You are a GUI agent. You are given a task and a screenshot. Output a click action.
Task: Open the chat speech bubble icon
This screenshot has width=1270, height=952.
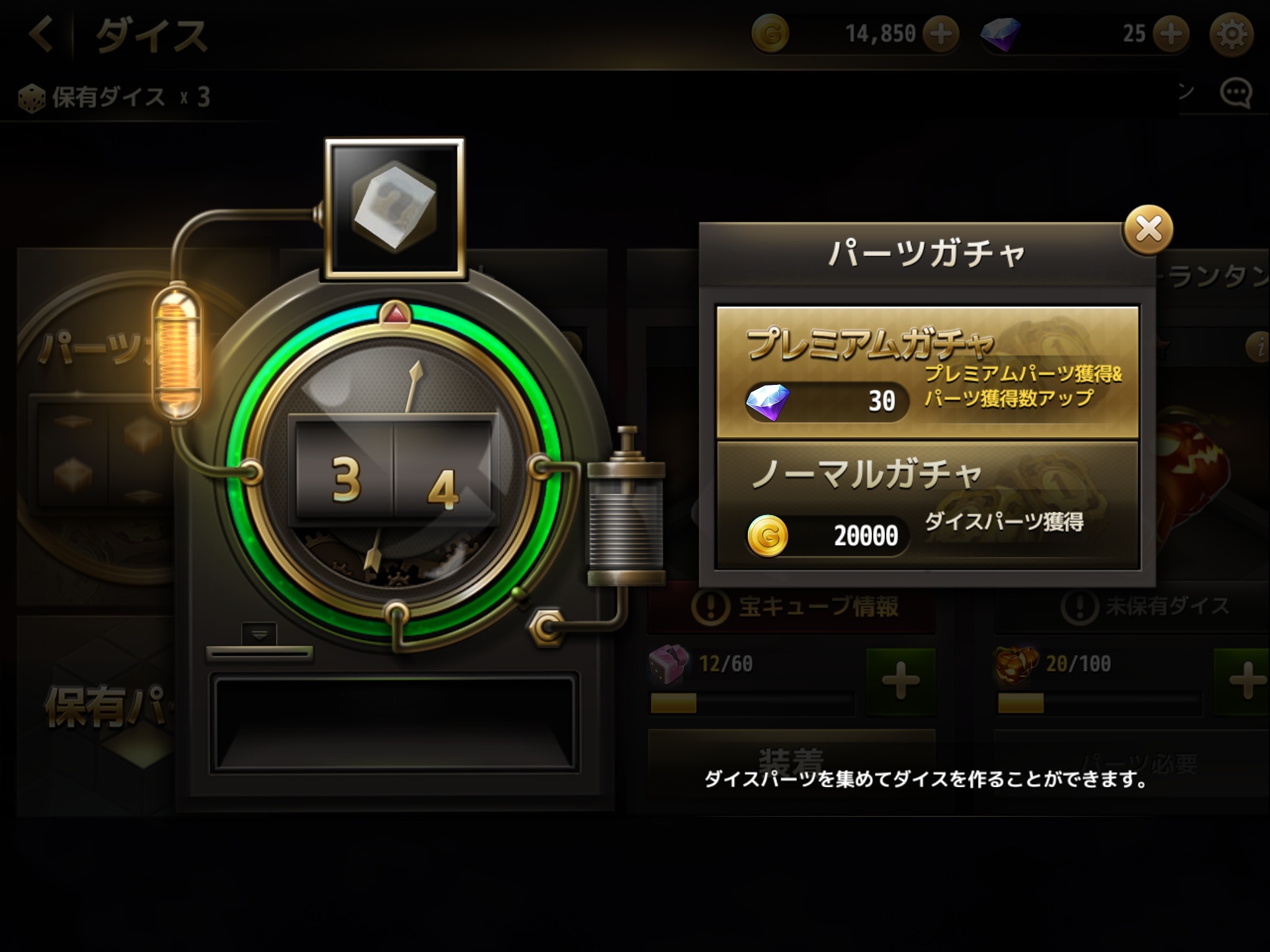coord(1236,94)
